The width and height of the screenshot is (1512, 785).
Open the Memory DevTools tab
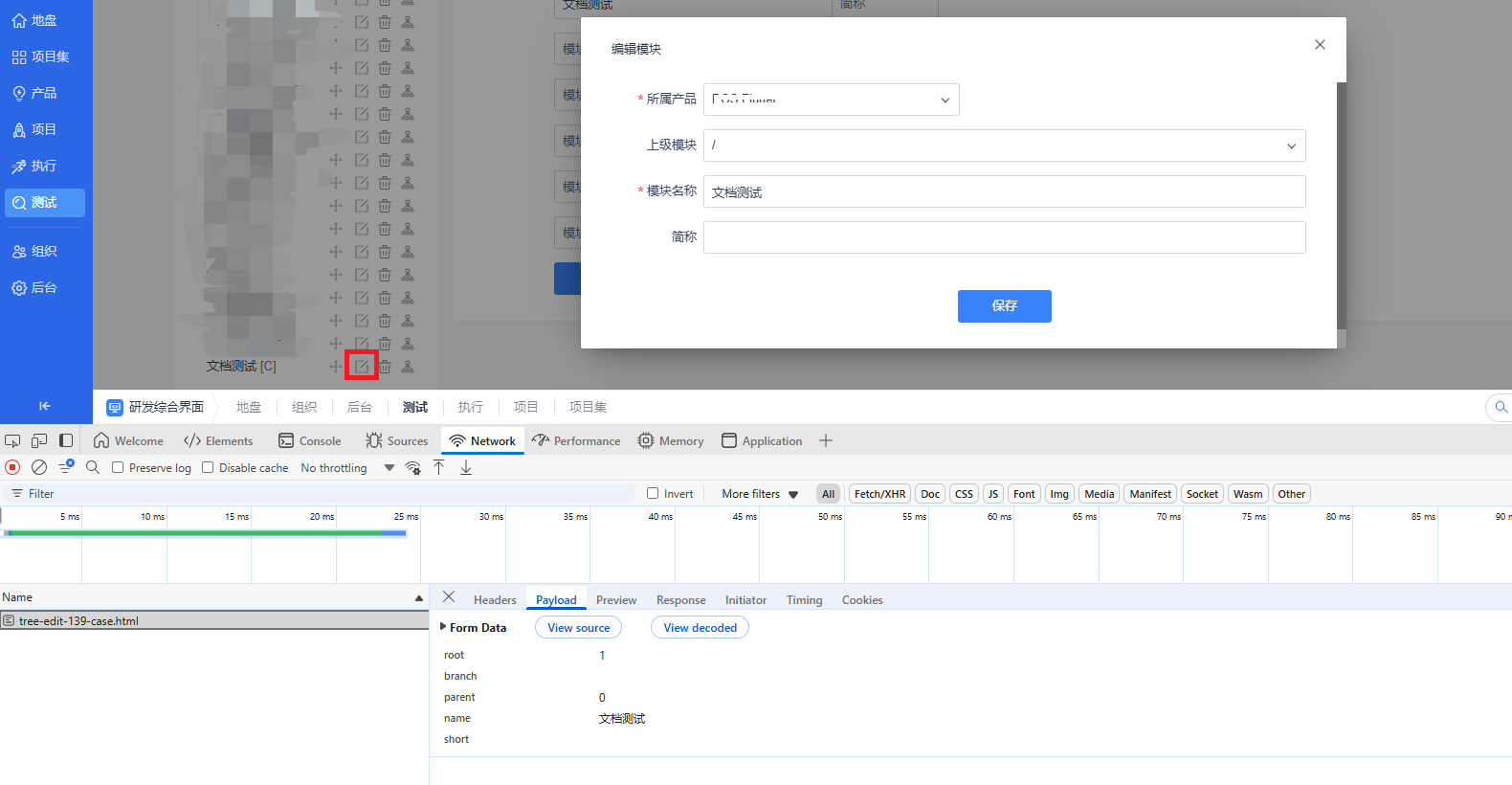[671, 440]
